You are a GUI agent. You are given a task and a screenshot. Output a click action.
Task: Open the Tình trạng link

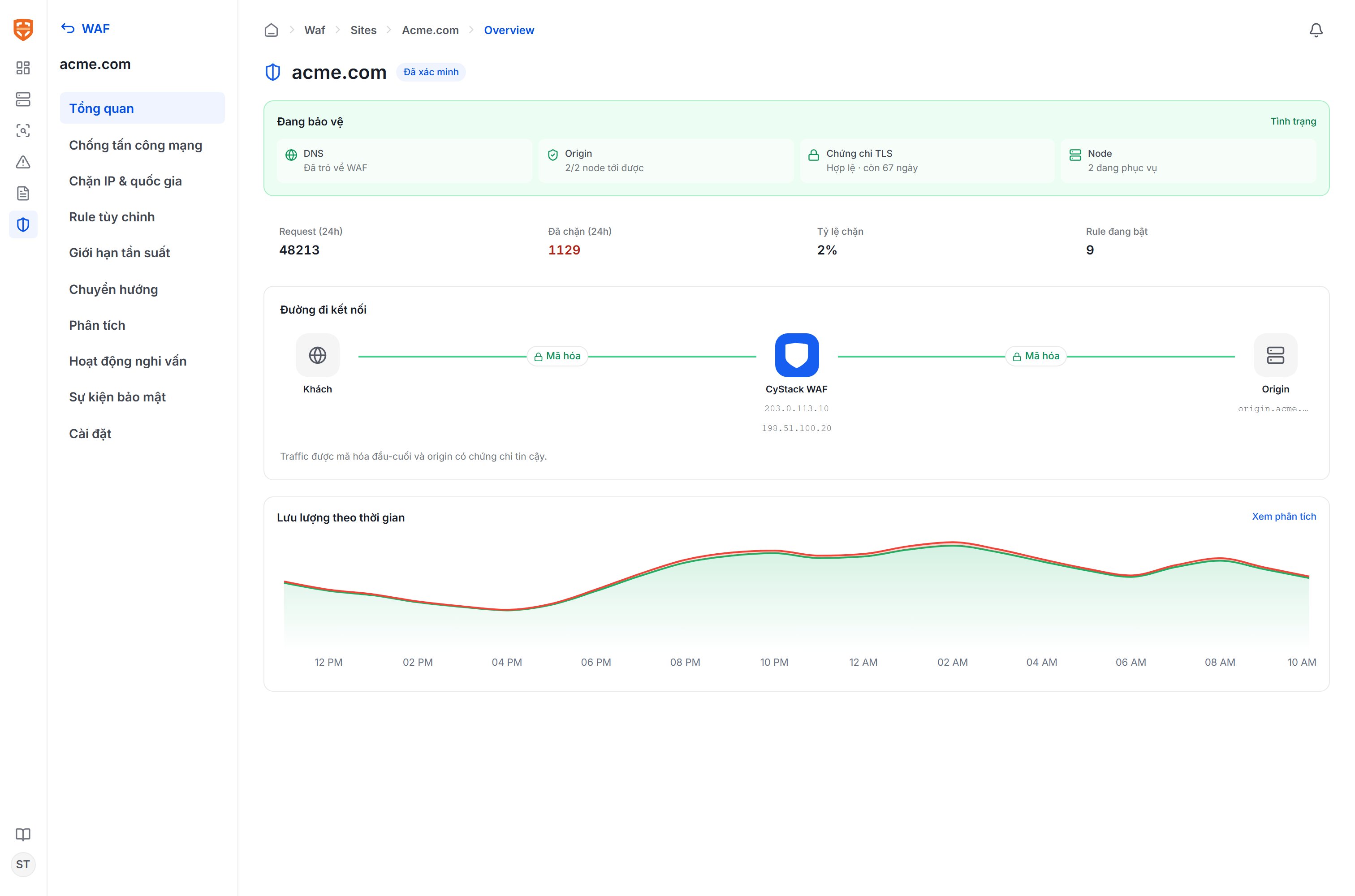[1293, 121]
